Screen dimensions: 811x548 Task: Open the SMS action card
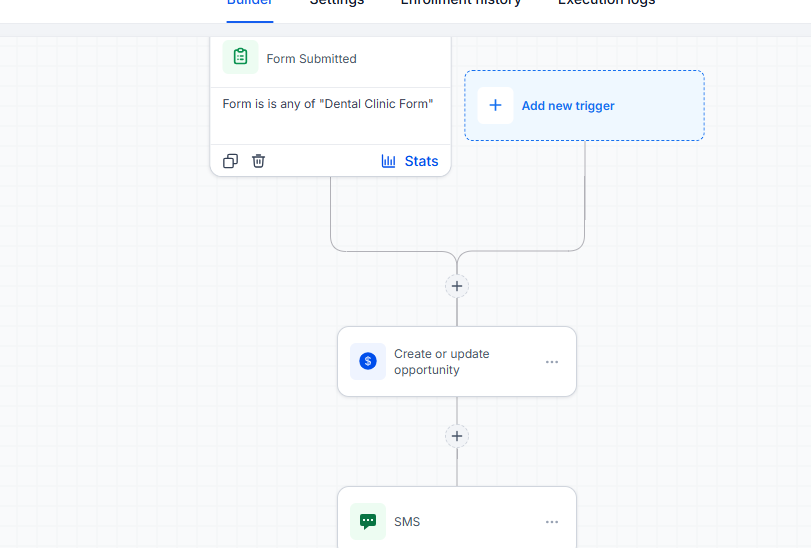457,517
